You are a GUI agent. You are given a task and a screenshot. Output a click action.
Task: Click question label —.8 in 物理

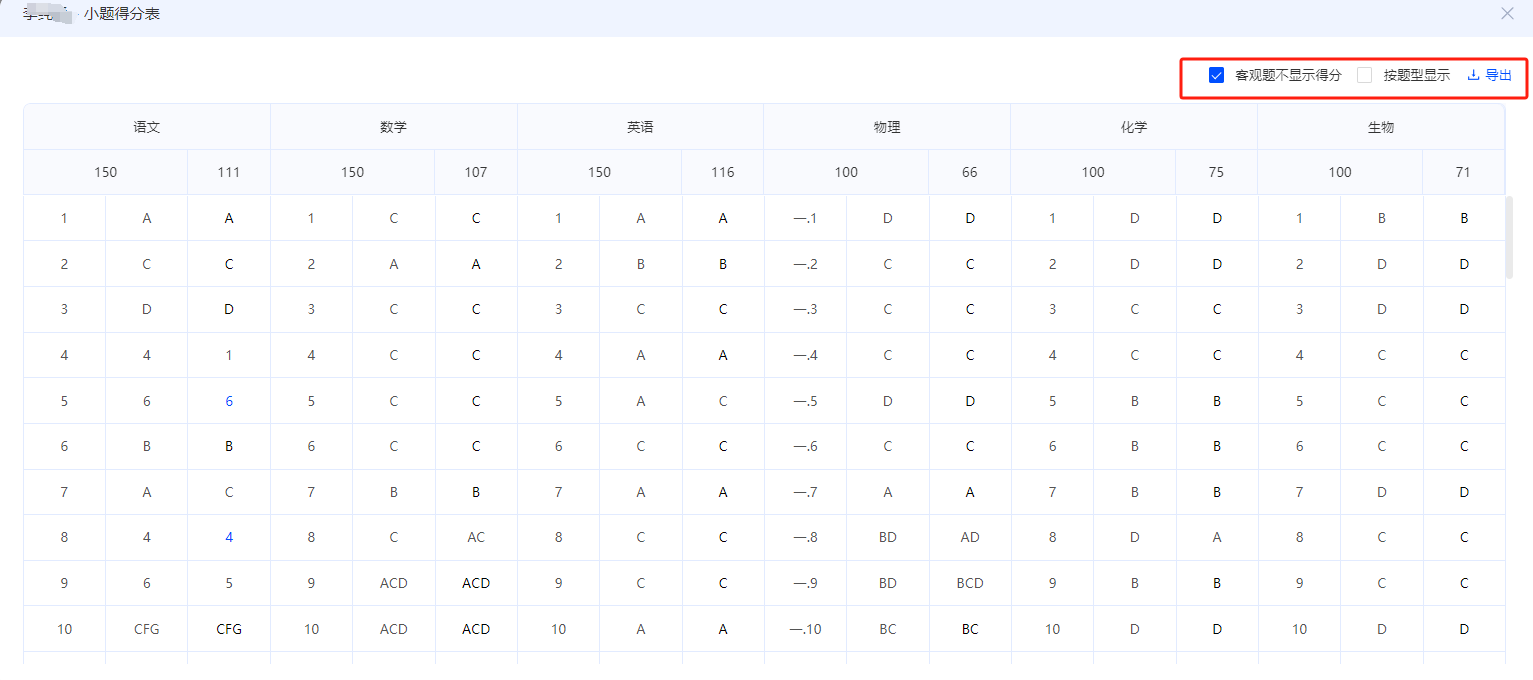point(805,537)
